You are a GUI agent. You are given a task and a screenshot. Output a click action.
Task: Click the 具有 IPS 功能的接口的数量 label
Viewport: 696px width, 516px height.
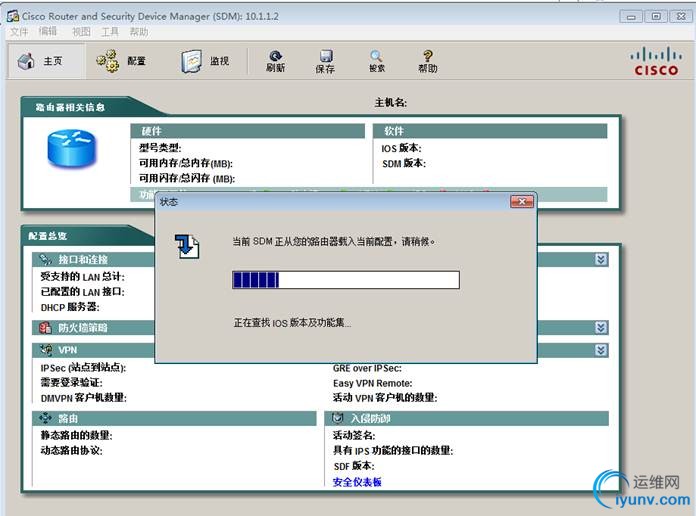click(x=393, y=450)
